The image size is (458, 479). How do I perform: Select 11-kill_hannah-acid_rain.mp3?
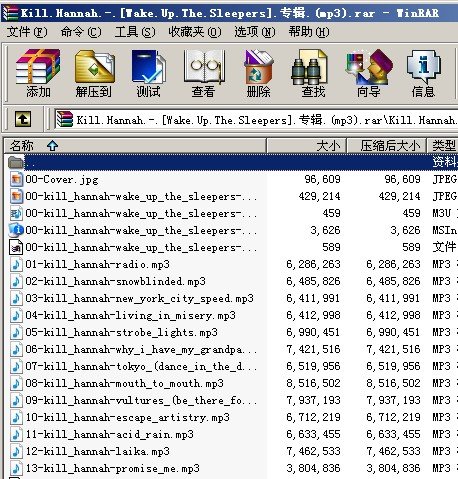(x=110, y=434)
